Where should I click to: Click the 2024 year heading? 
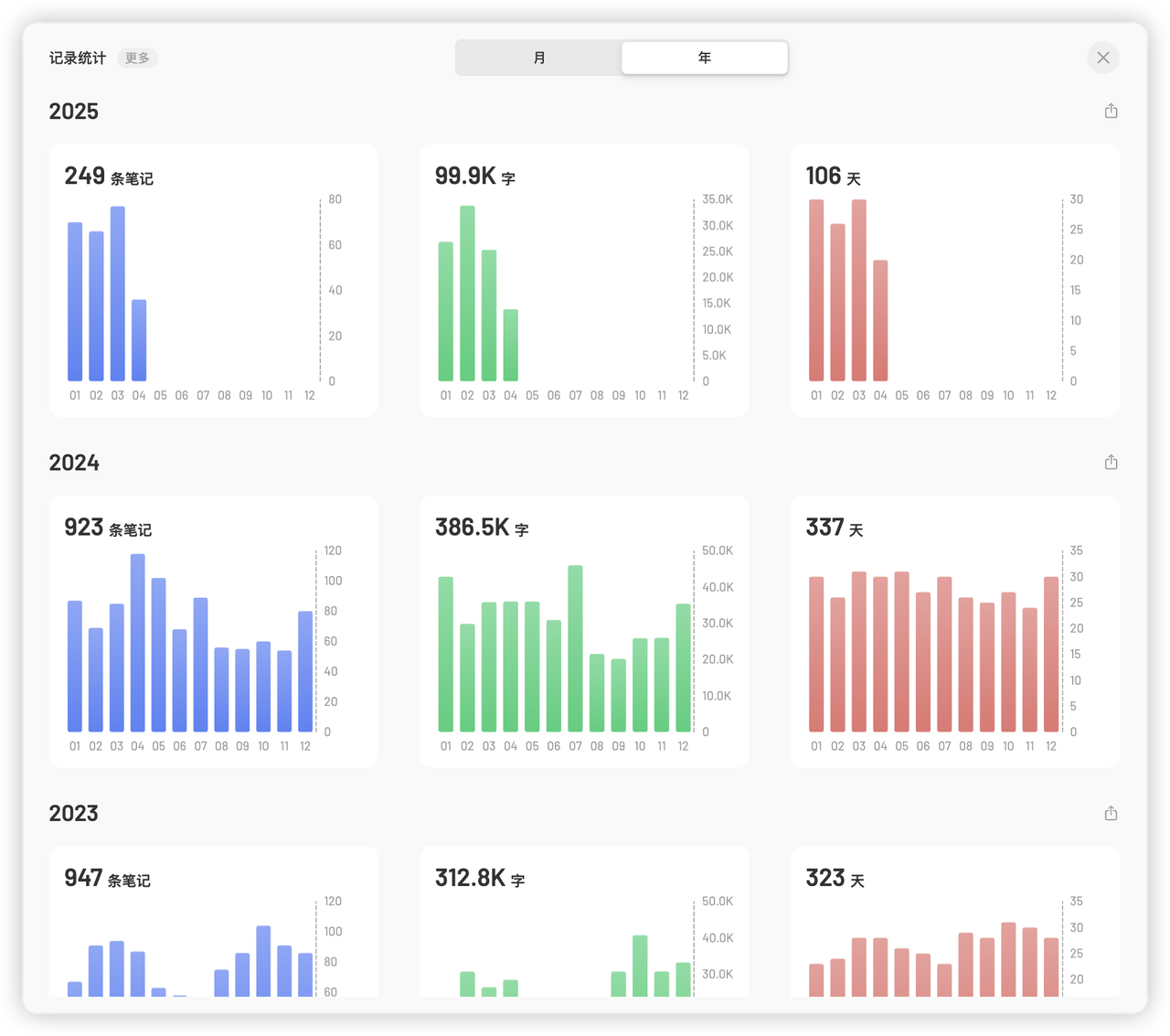pyautogui.click(x=74, y=463)
